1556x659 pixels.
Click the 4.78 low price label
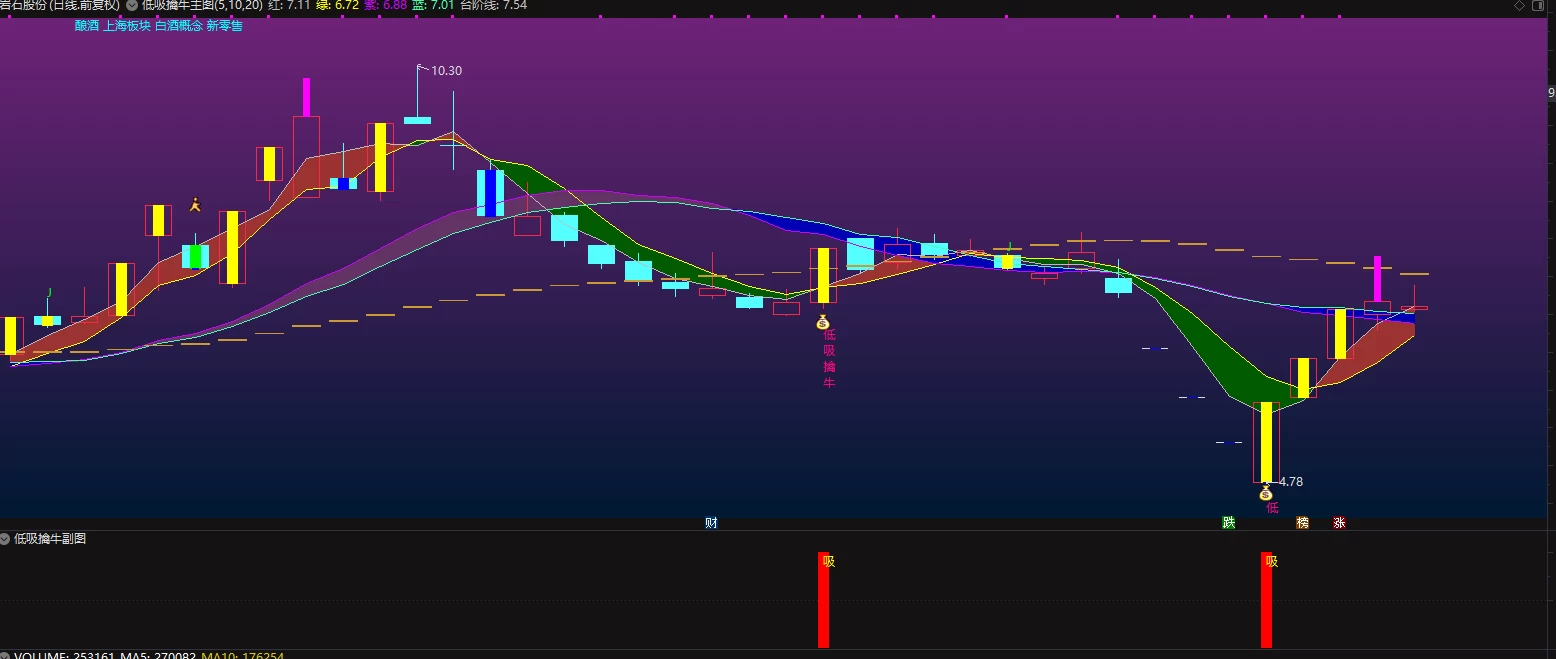[1291, 482]
